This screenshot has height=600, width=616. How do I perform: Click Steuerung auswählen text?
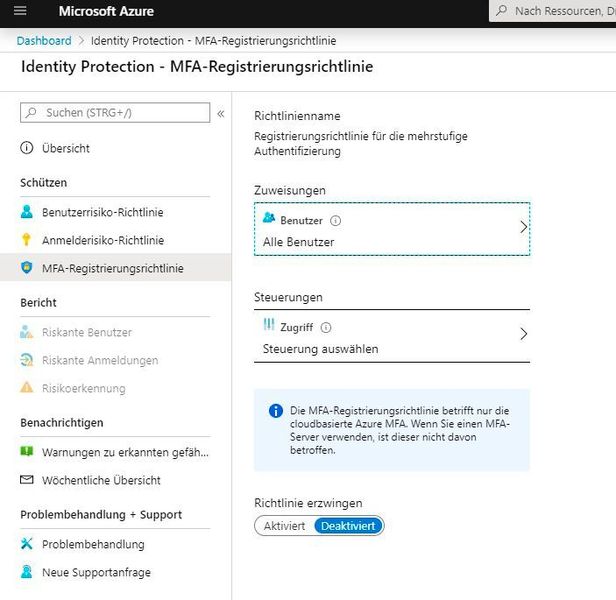click(x=321, y=349)
